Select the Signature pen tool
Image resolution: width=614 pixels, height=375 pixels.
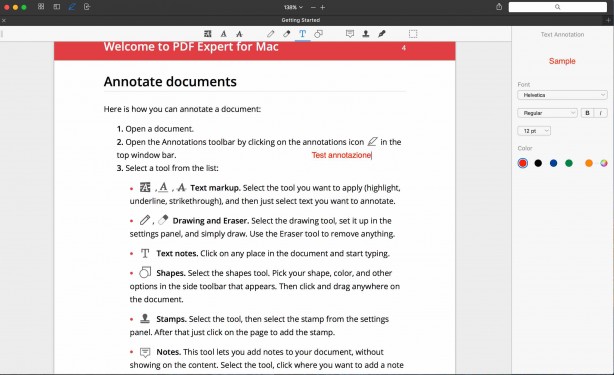tap(382, 34)
